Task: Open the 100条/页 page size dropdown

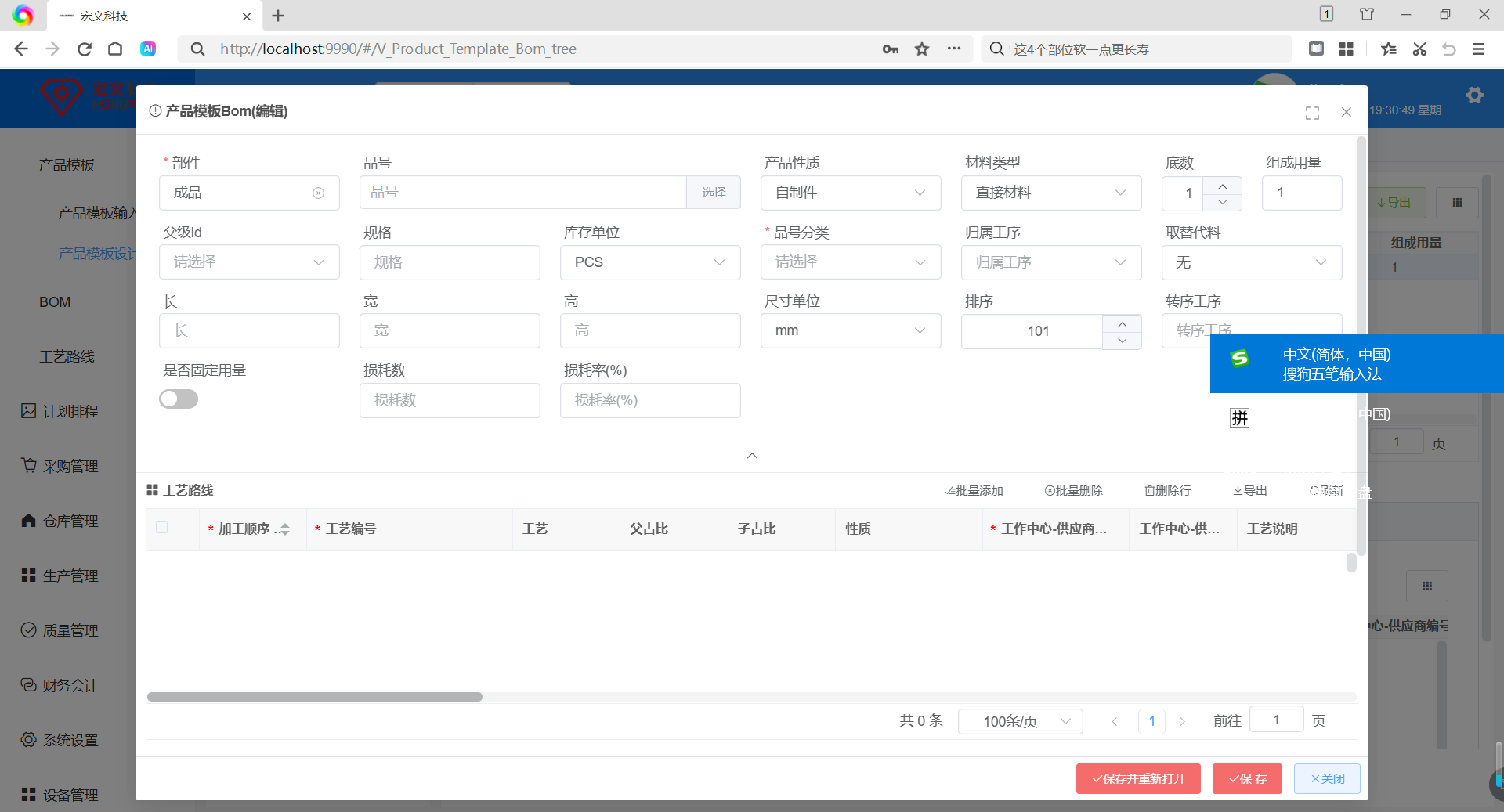Action: coord(1021,721)
